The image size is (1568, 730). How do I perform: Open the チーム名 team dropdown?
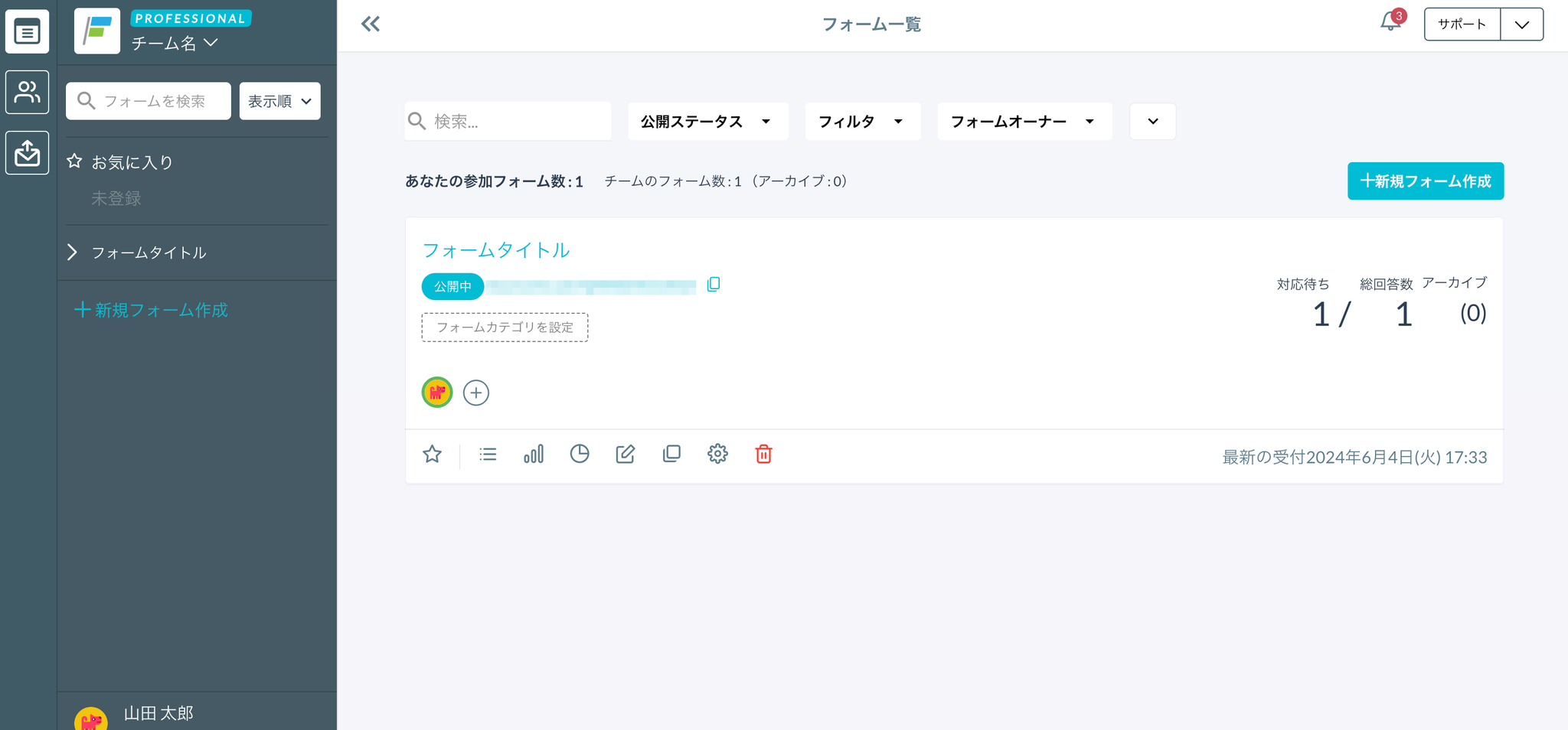175,44
